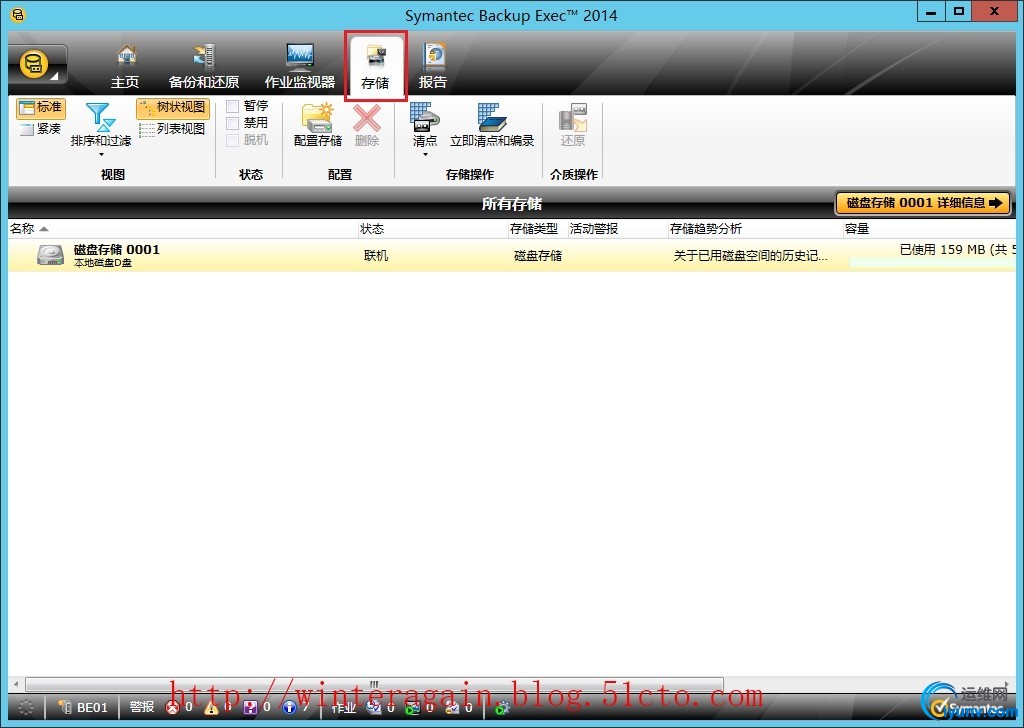Enable 列表视图 list view
Screen dimensions: 1024x728
tap(173, 129)
